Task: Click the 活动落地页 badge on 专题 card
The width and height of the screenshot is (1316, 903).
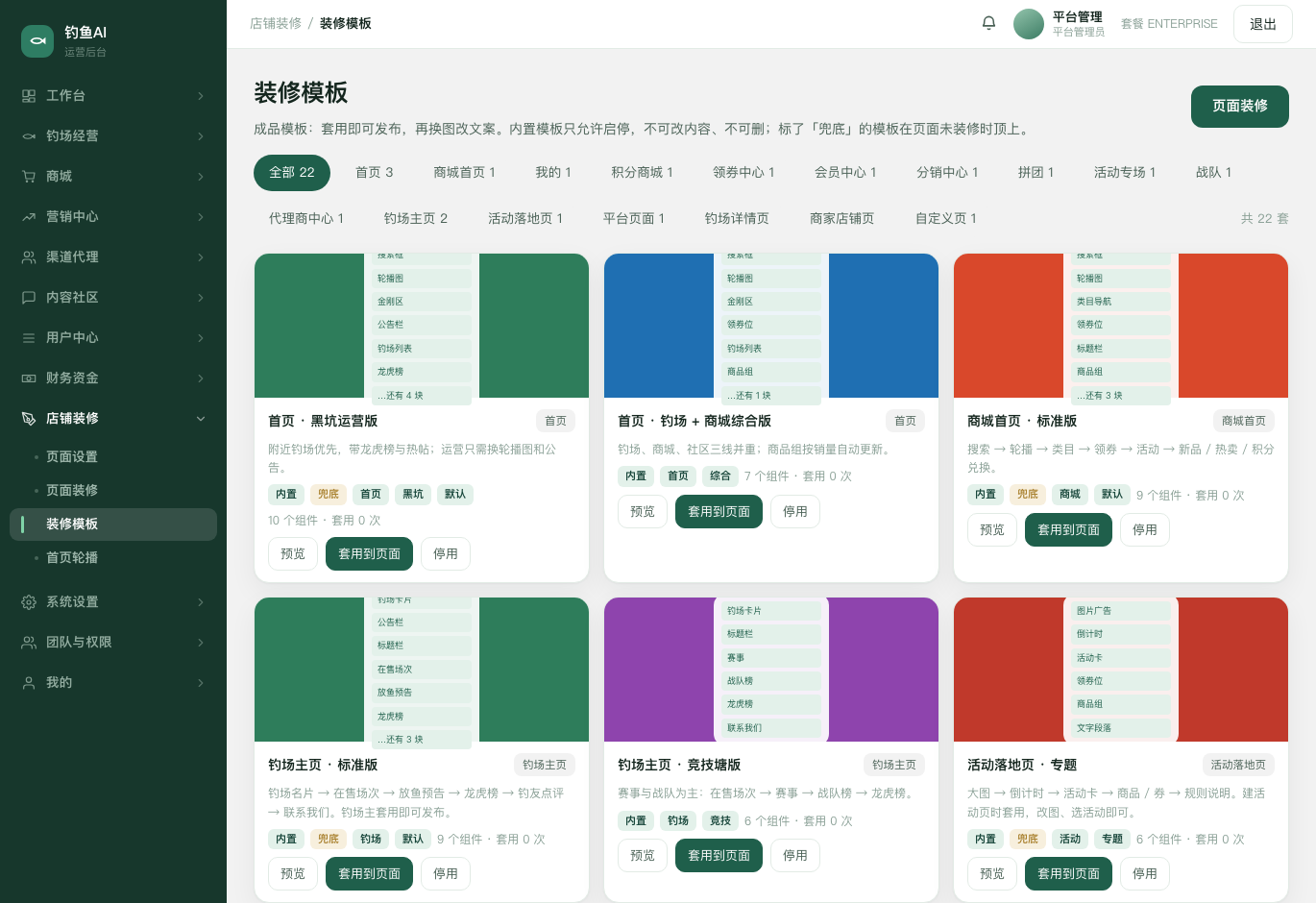Action: [x=1238, y=766]
